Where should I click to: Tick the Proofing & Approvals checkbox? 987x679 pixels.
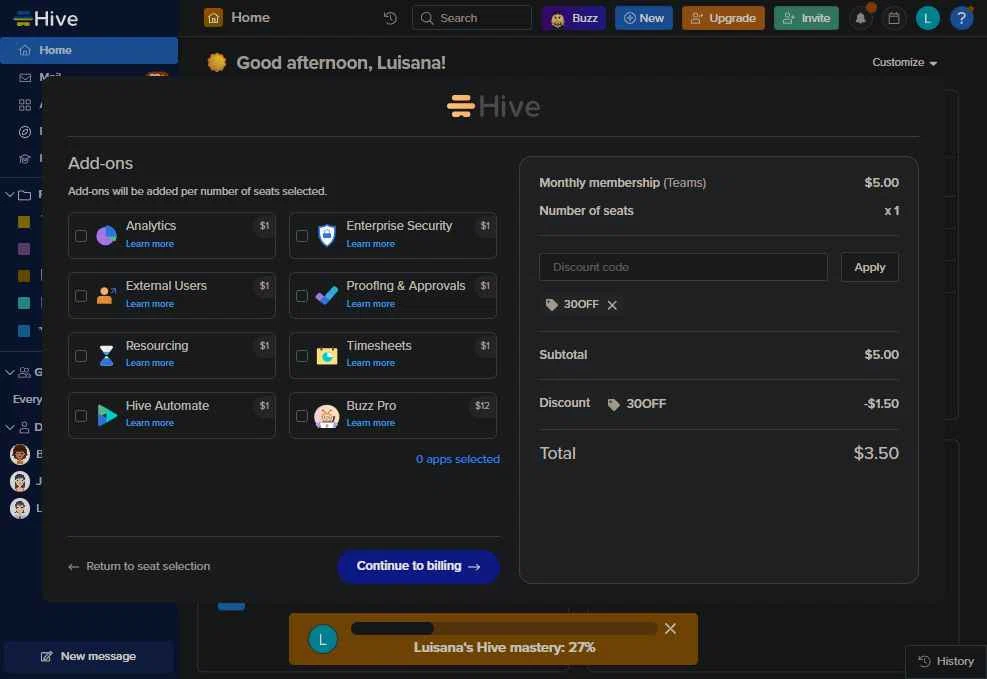[x=302, y=296]
